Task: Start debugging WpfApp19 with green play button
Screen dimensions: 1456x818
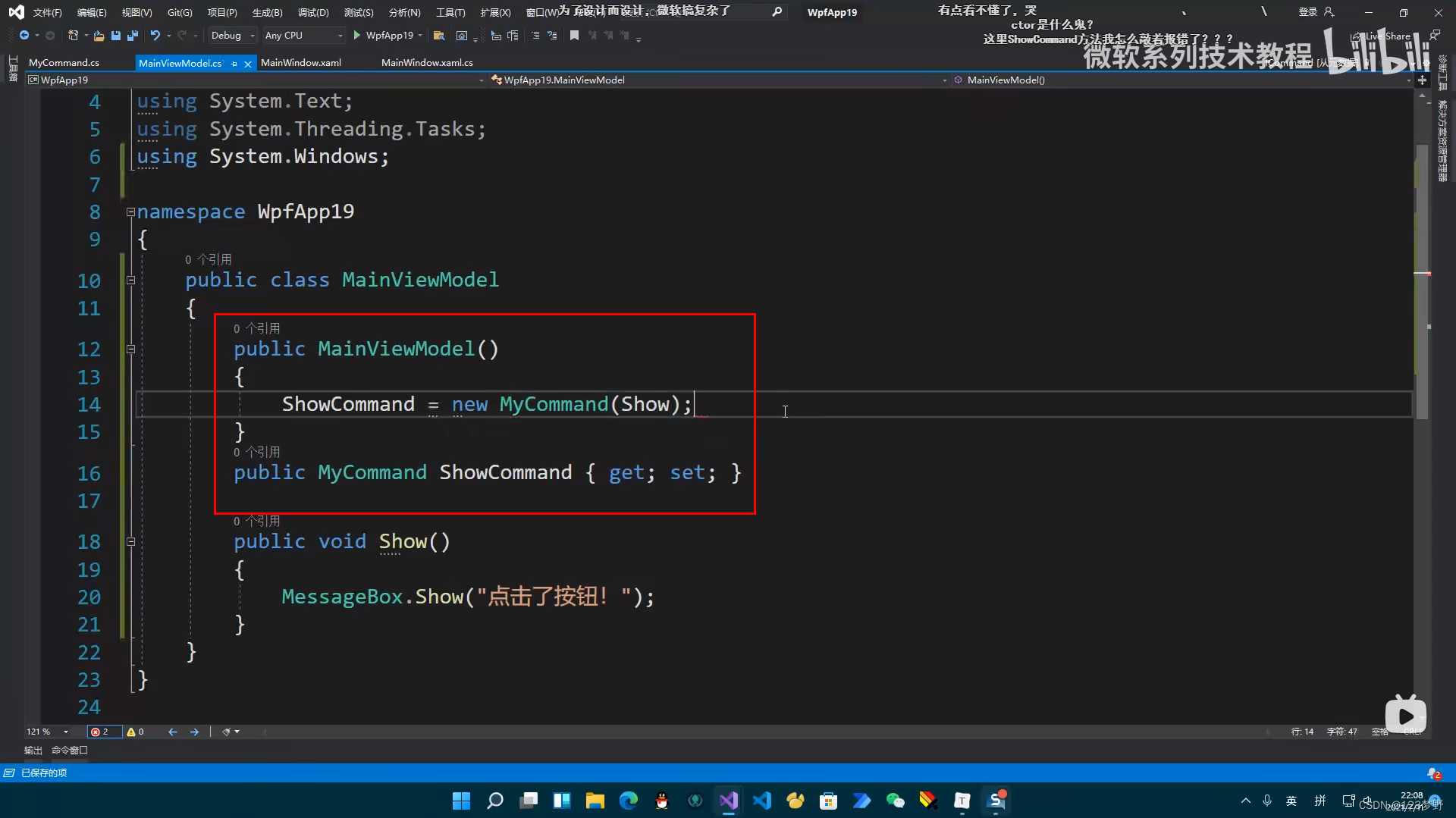Action: click(x=384, y=35)
